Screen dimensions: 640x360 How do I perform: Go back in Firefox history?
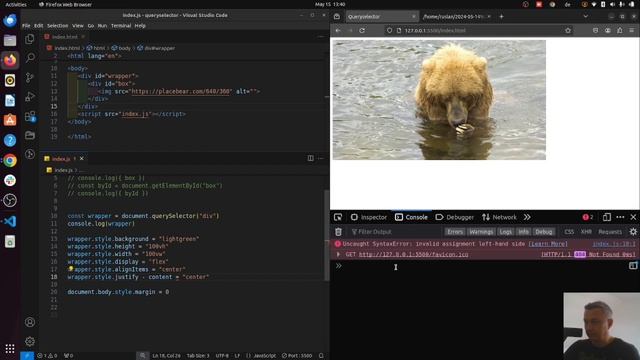point(338,30)
